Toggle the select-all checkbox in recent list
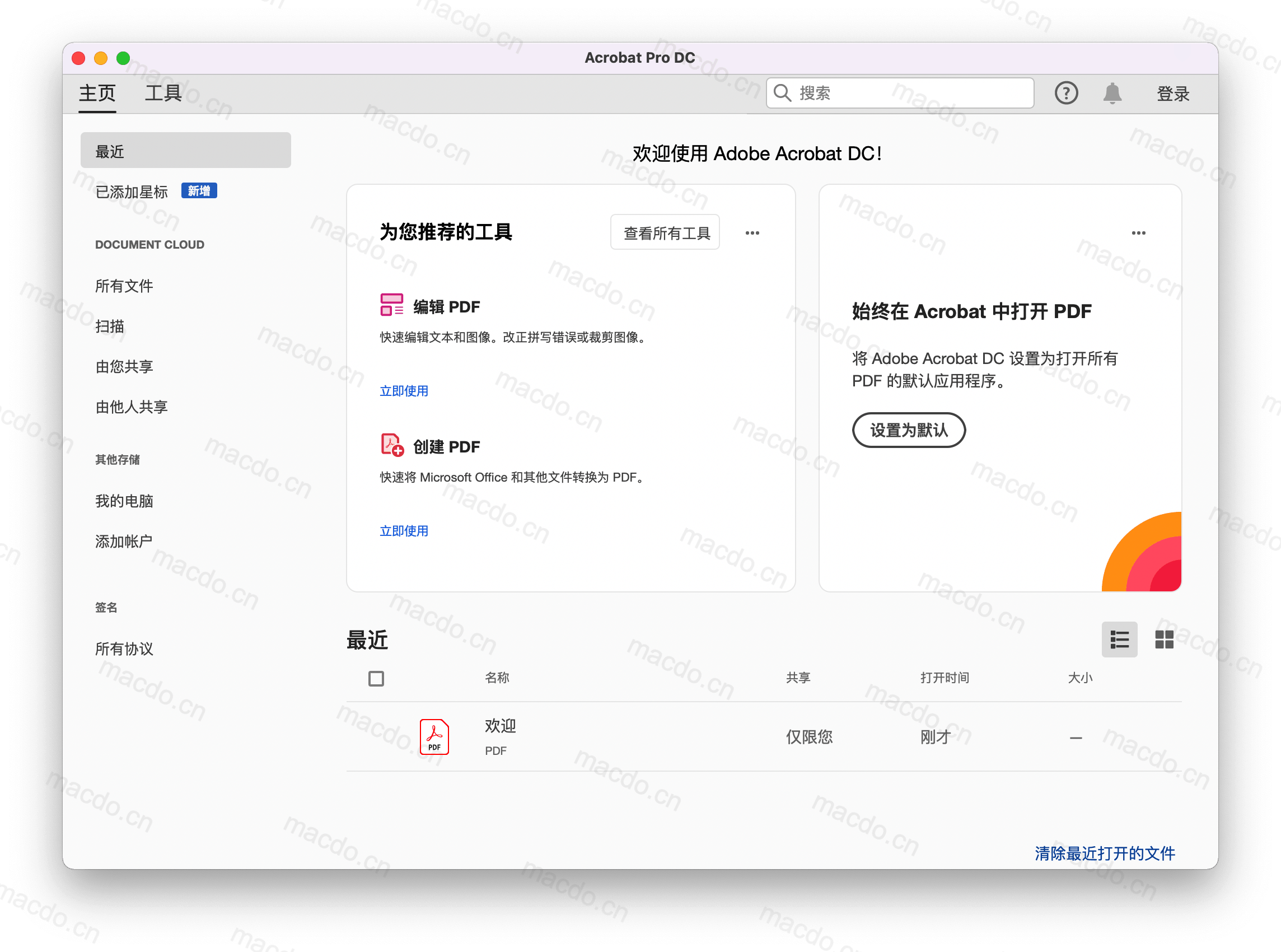The height and width of the screenshot is (952, 1281). 376,678
